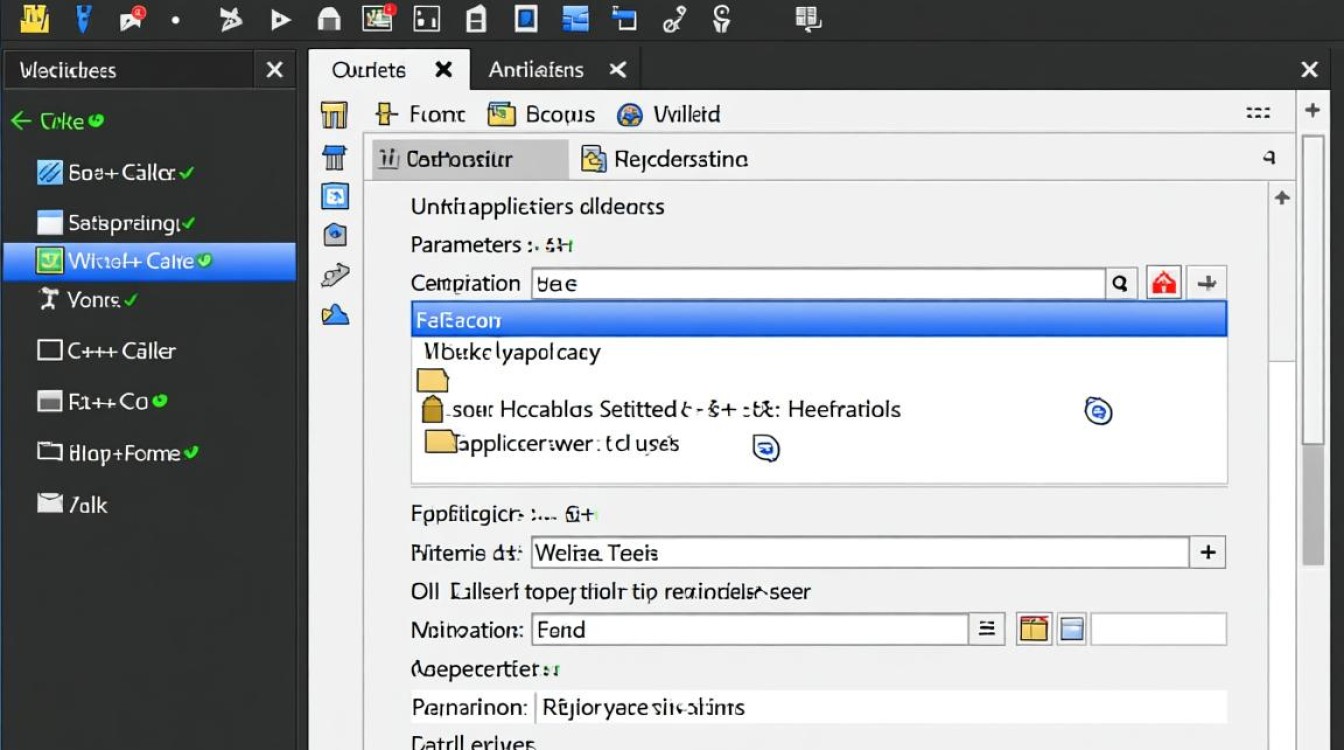Viewport: 1344px width, 750px height.
Task: Click the magnifier icon in Cempiation field
Action: (1121, 284)
